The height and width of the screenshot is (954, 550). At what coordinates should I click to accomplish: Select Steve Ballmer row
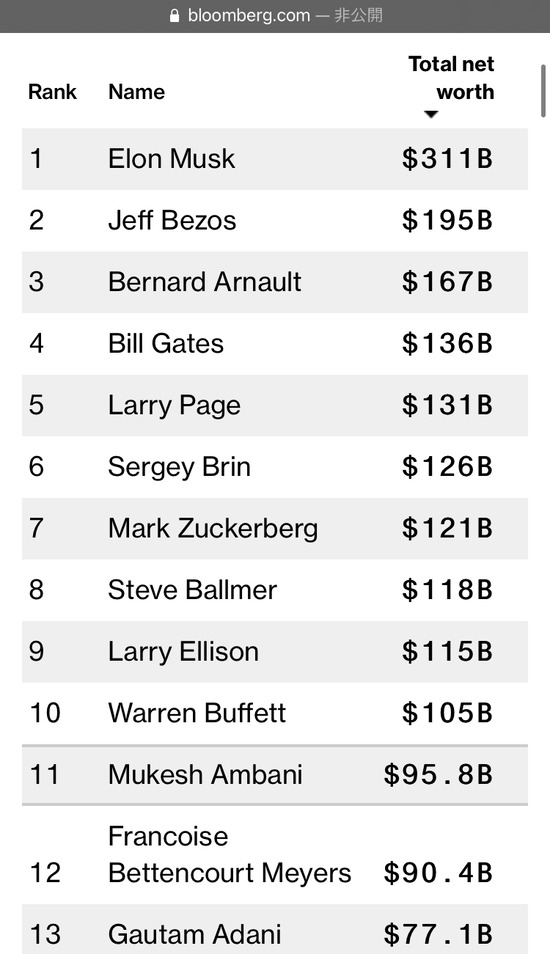click(275, 590)
